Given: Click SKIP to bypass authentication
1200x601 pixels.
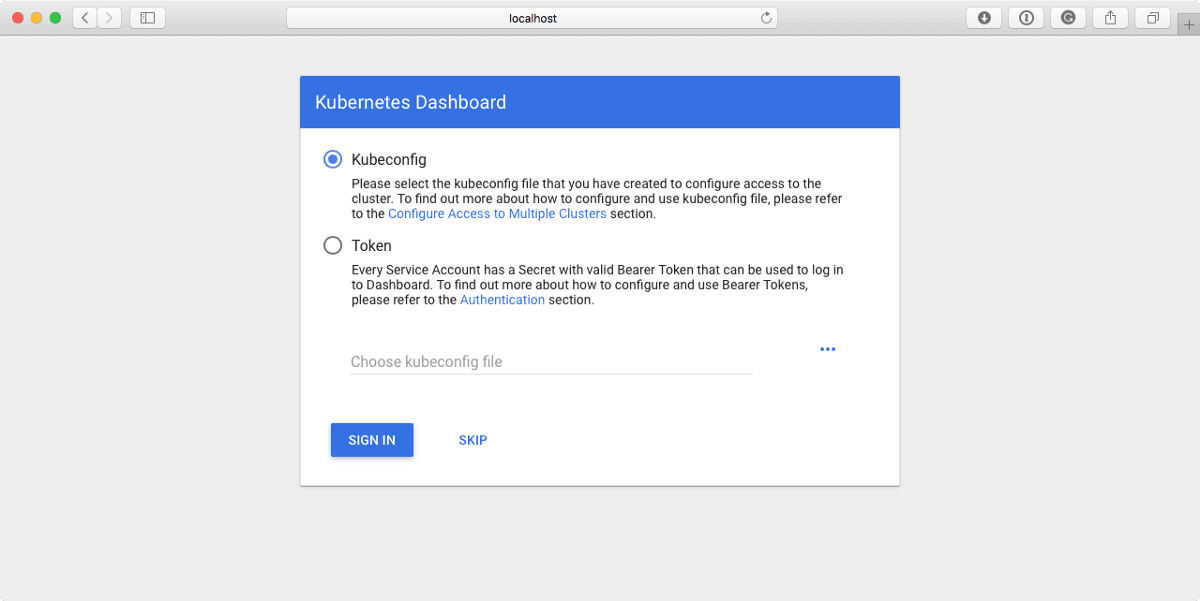Looking at the screenshot, I should [472, 440].
